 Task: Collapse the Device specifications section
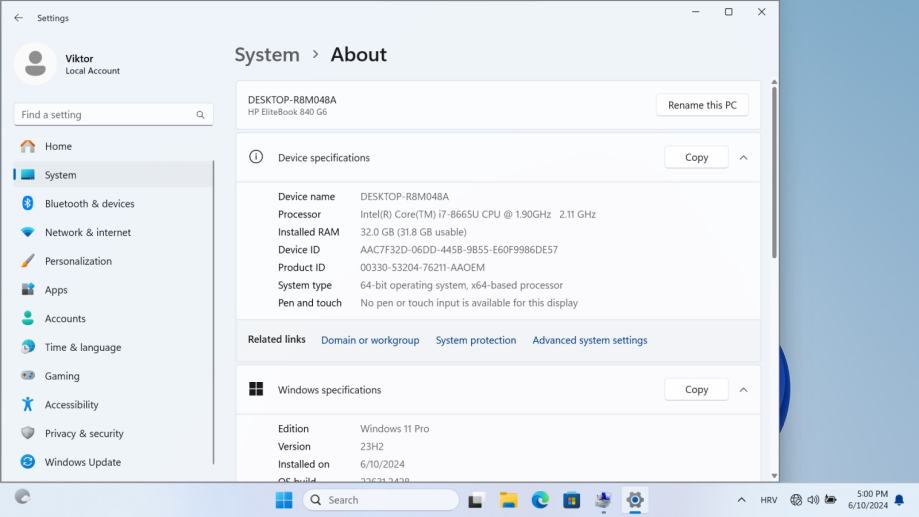pyautogui.click(x=743, y=158)
